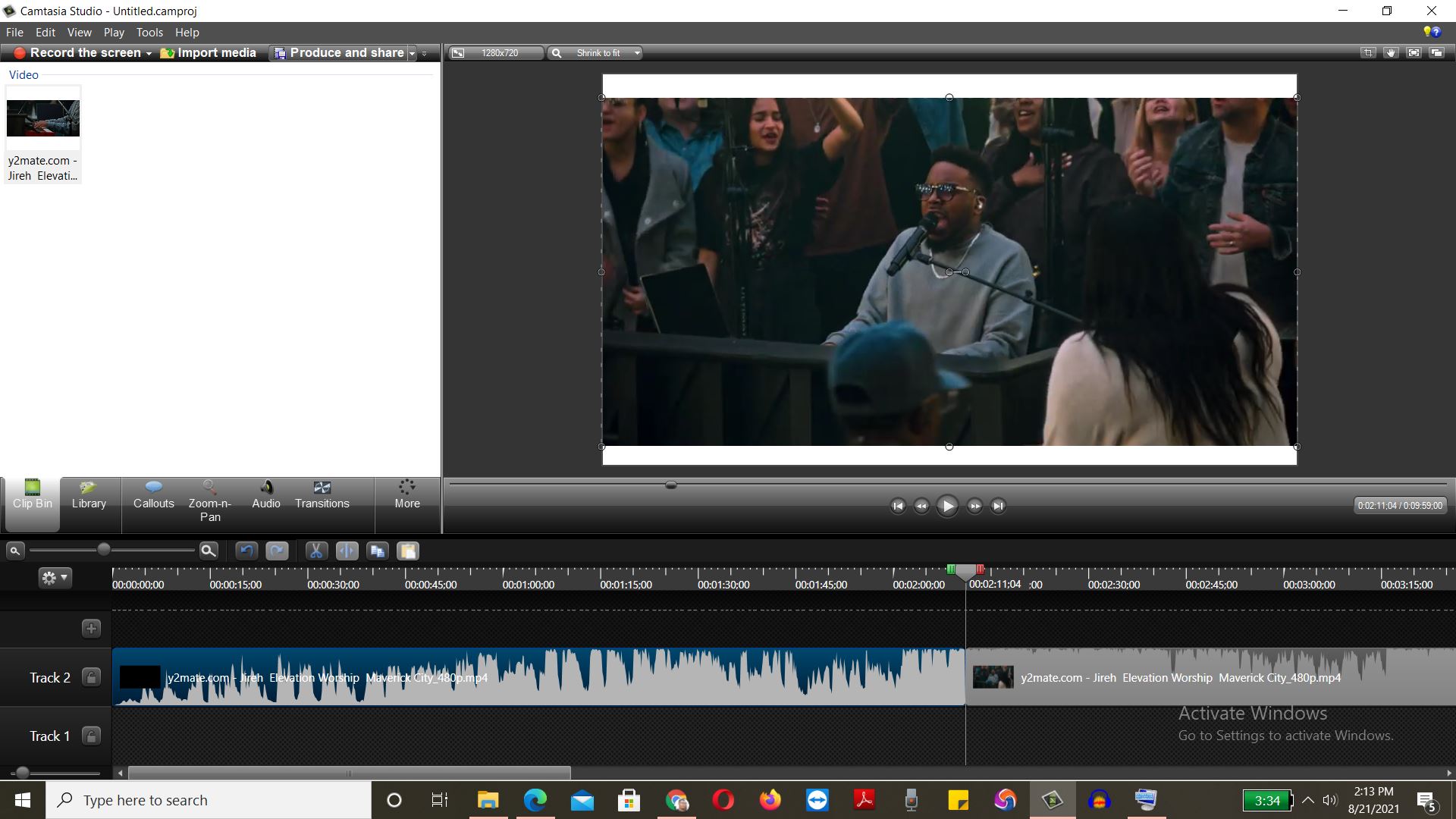Click Import media button
Image resolution: width=1456 pixels, height=819 pixels.
(x=209, y=52)
